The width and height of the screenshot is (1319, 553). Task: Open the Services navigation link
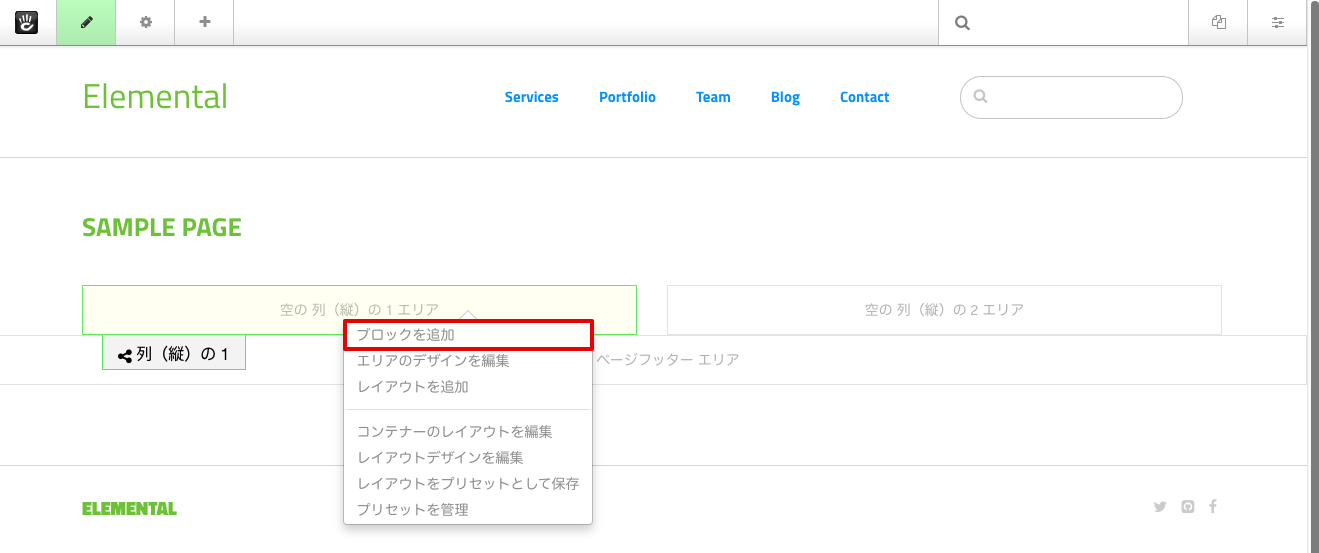tap(531, 97)
